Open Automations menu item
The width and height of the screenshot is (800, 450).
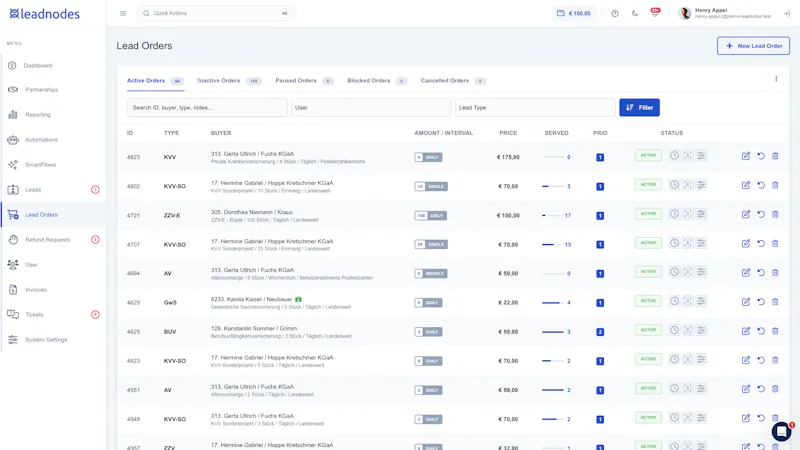tap(41, 140)
